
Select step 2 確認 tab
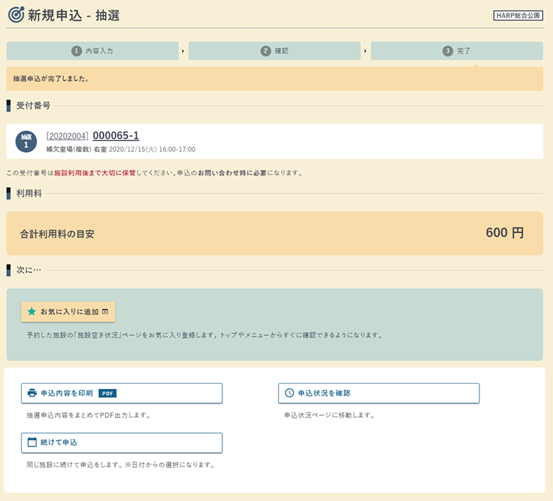(274, 51)
